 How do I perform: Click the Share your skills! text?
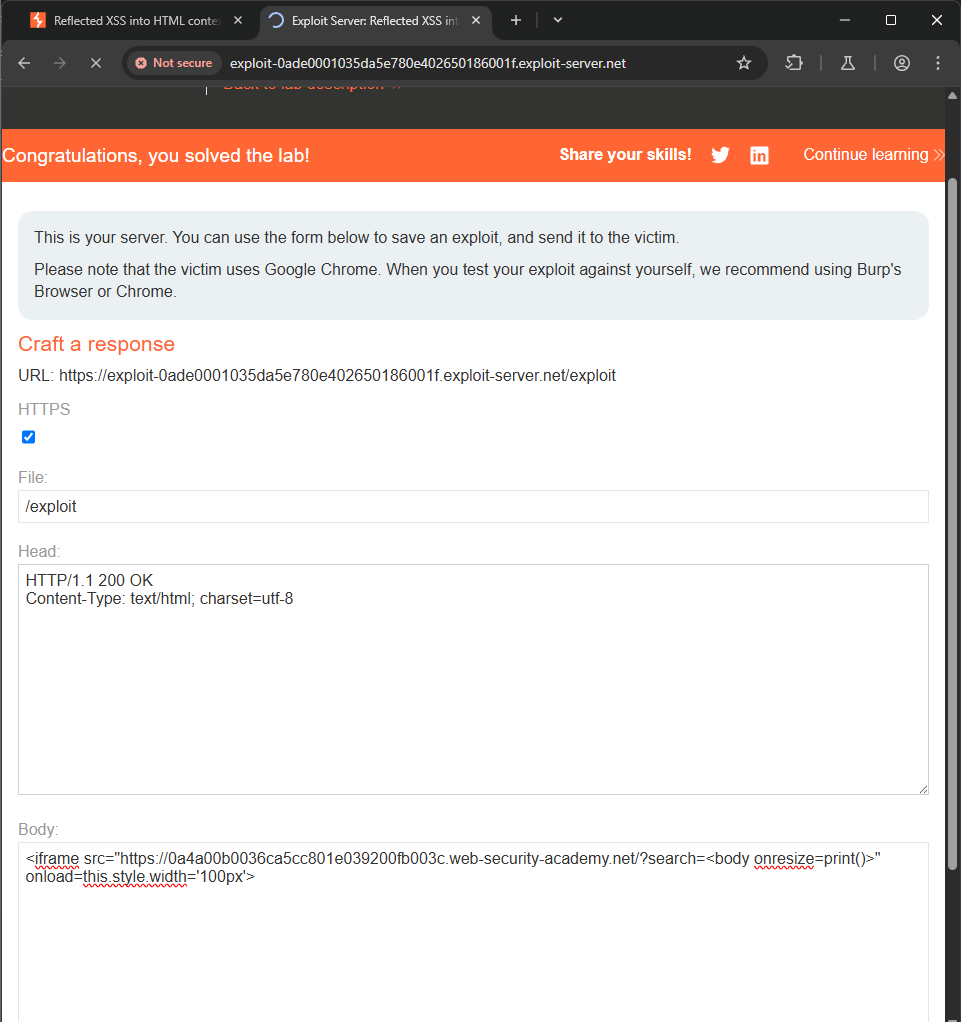click(625, 154)
